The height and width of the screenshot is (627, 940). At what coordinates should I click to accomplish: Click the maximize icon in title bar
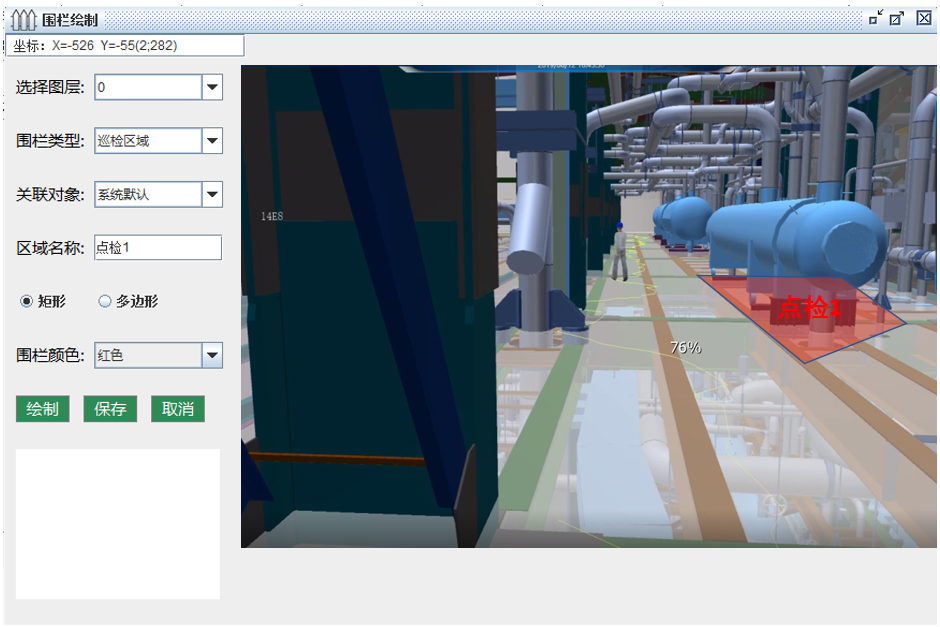[x=897, y=18]
